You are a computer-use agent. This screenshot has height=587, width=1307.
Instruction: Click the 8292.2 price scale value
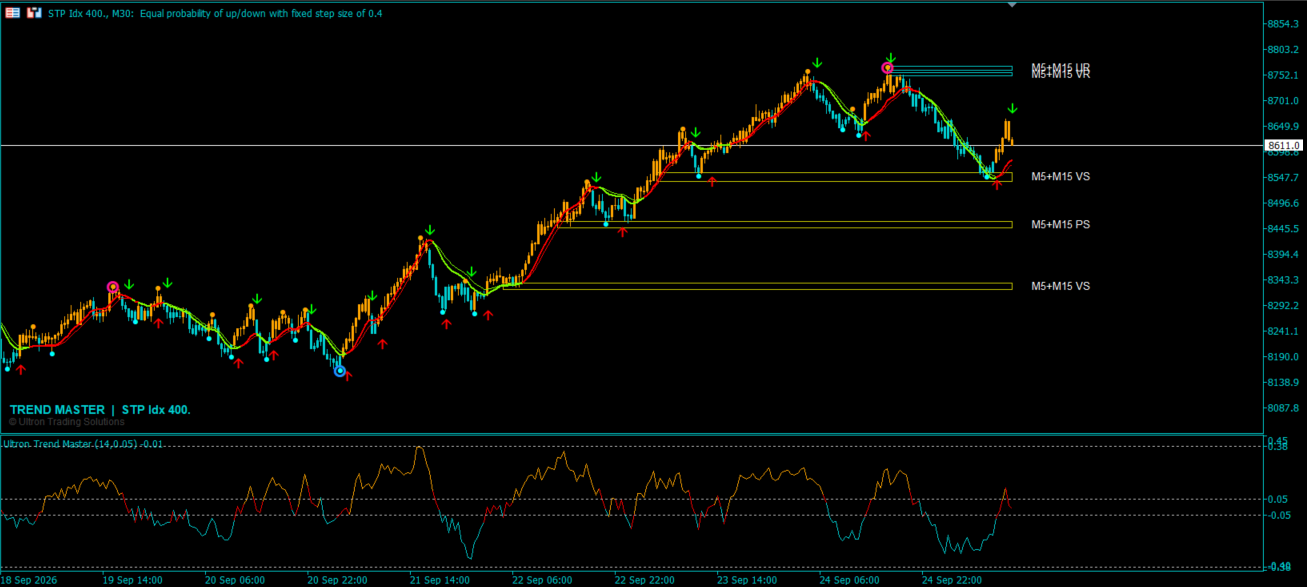pyautogui.click(x=1281, y=306)
